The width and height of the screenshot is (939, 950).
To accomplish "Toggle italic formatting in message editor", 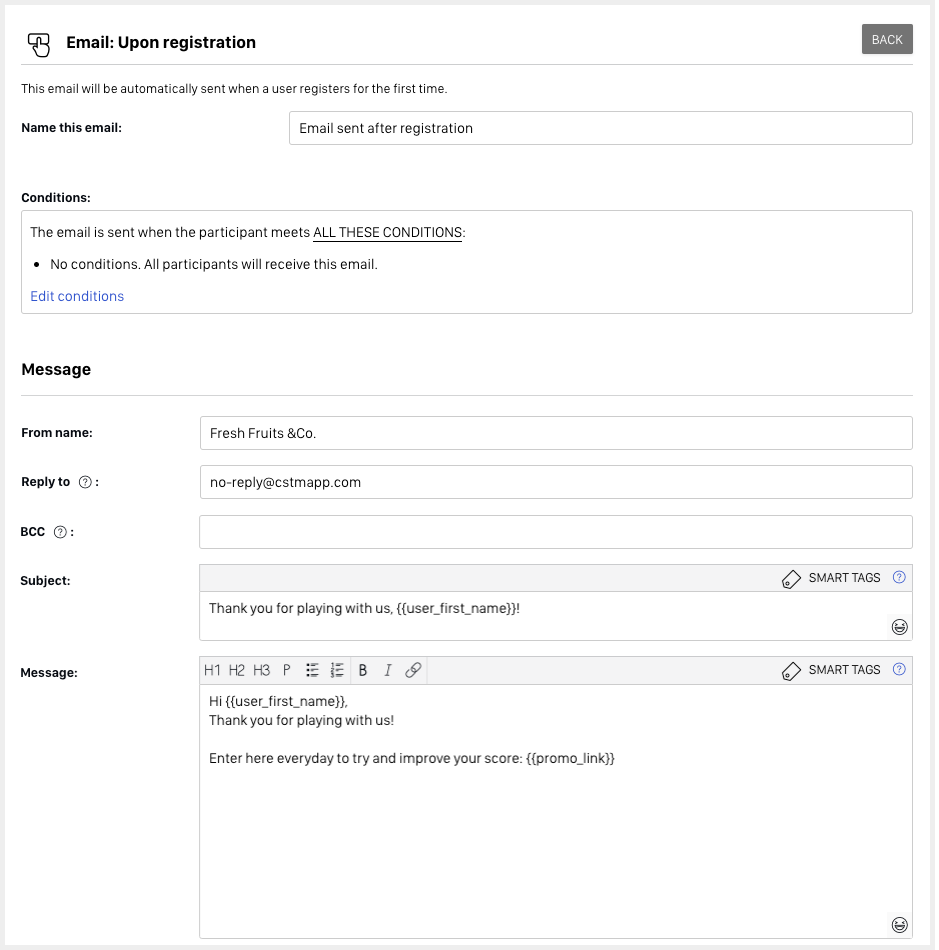I will tap(388, 670).
